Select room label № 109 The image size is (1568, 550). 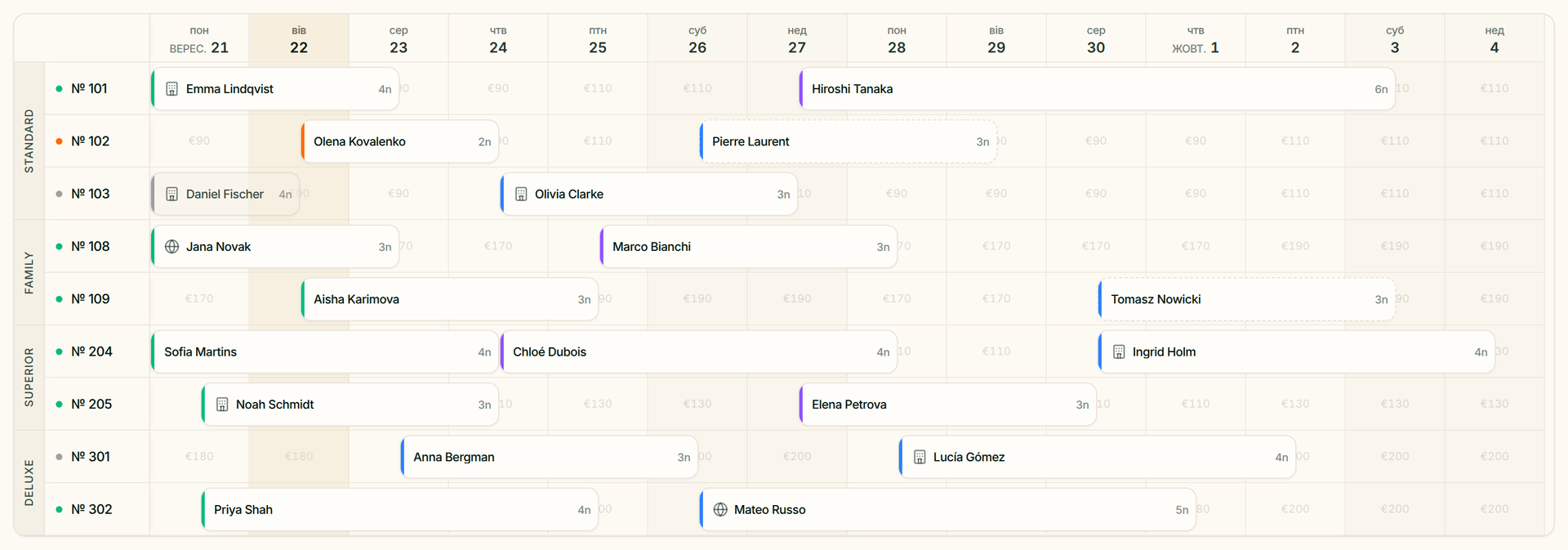[x=91, y=299]
